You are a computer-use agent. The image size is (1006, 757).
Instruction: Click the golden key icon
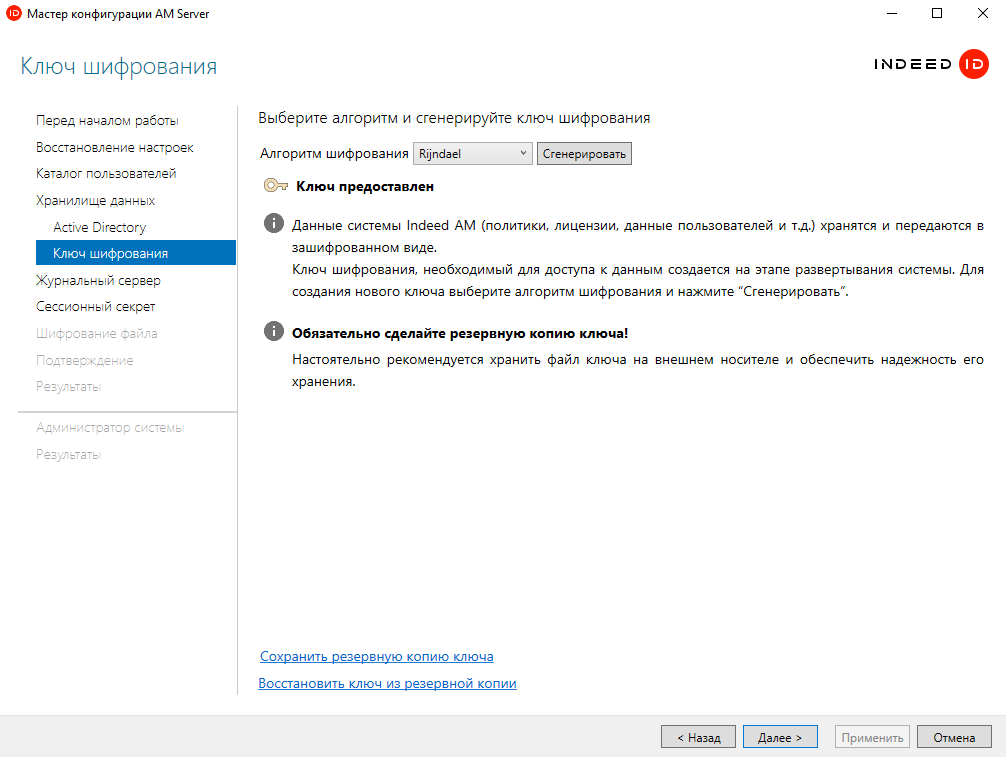pyautogui.click(x=276, y=186)
